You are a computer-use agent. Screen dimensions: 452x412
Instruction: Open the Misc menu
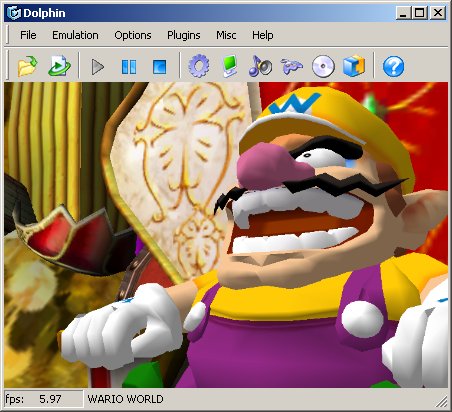(226, 35)
